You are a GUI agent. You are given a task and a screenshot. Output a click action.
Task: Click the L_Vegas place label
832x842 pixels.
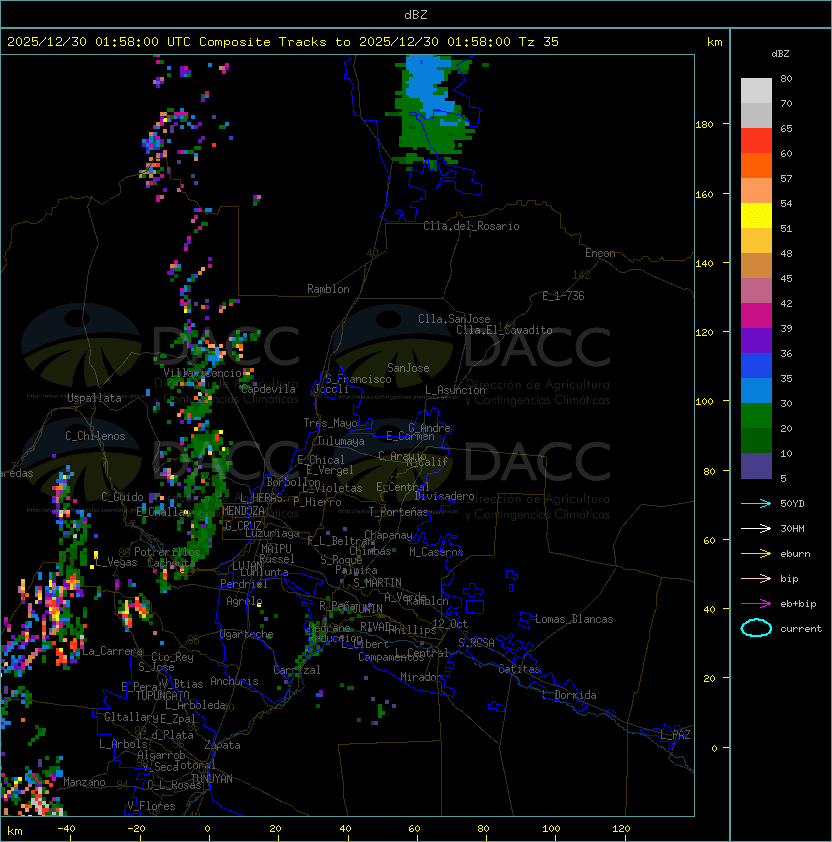116,562
